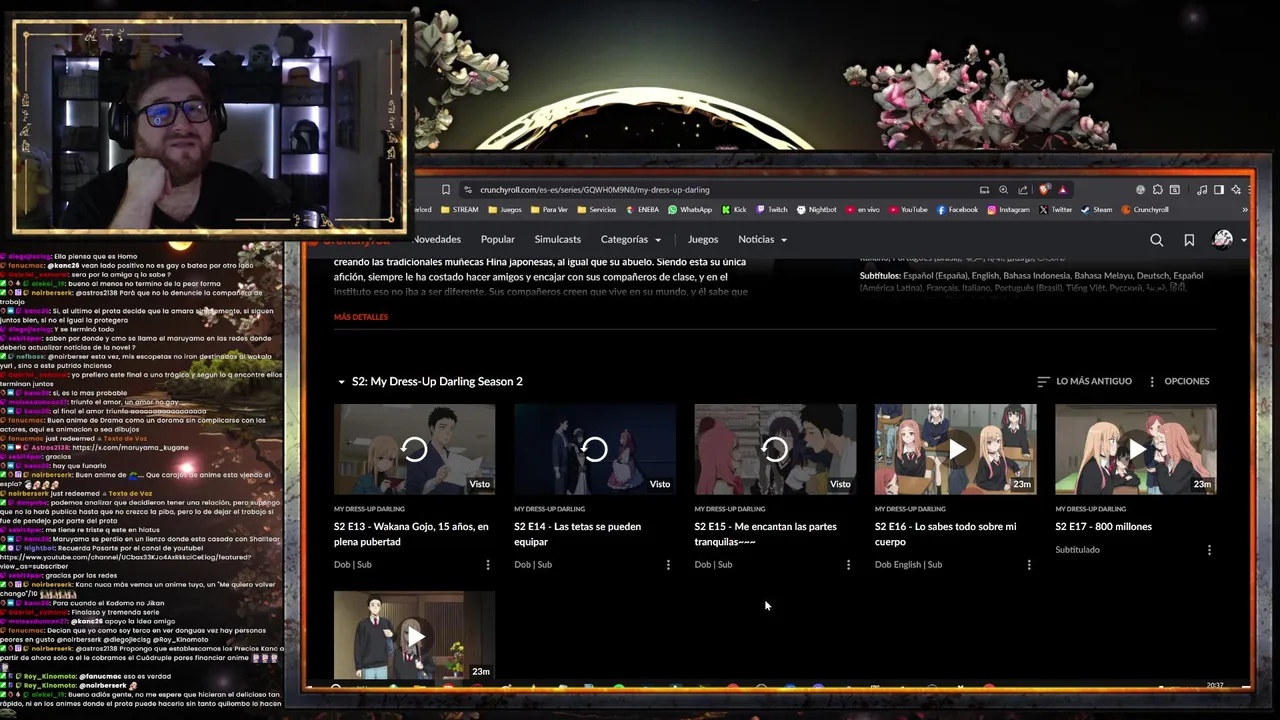The image size is (1280, 720).
Task: Open title 'S2 E13 - Wakana Gojo, 15 años'
Action: [x=411, y=534]
